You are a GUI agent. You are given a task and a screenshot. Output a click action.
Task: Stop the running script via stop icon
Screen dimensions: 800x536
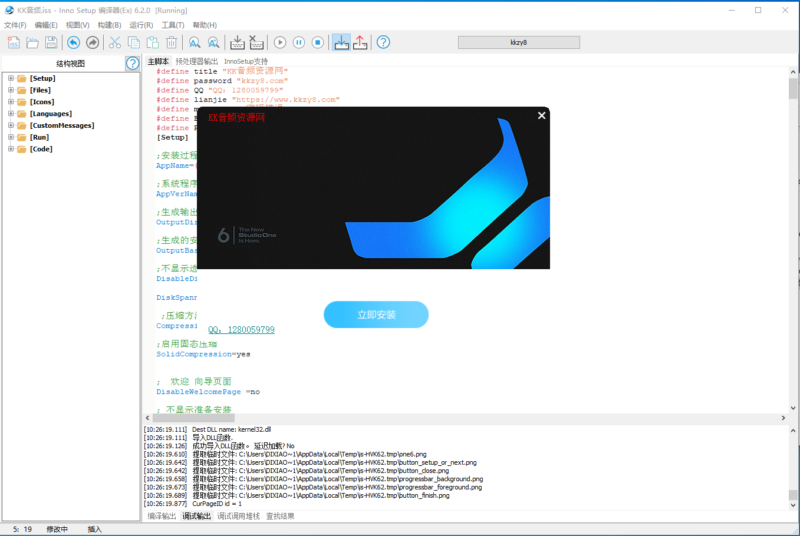click(x=317, y=42)
